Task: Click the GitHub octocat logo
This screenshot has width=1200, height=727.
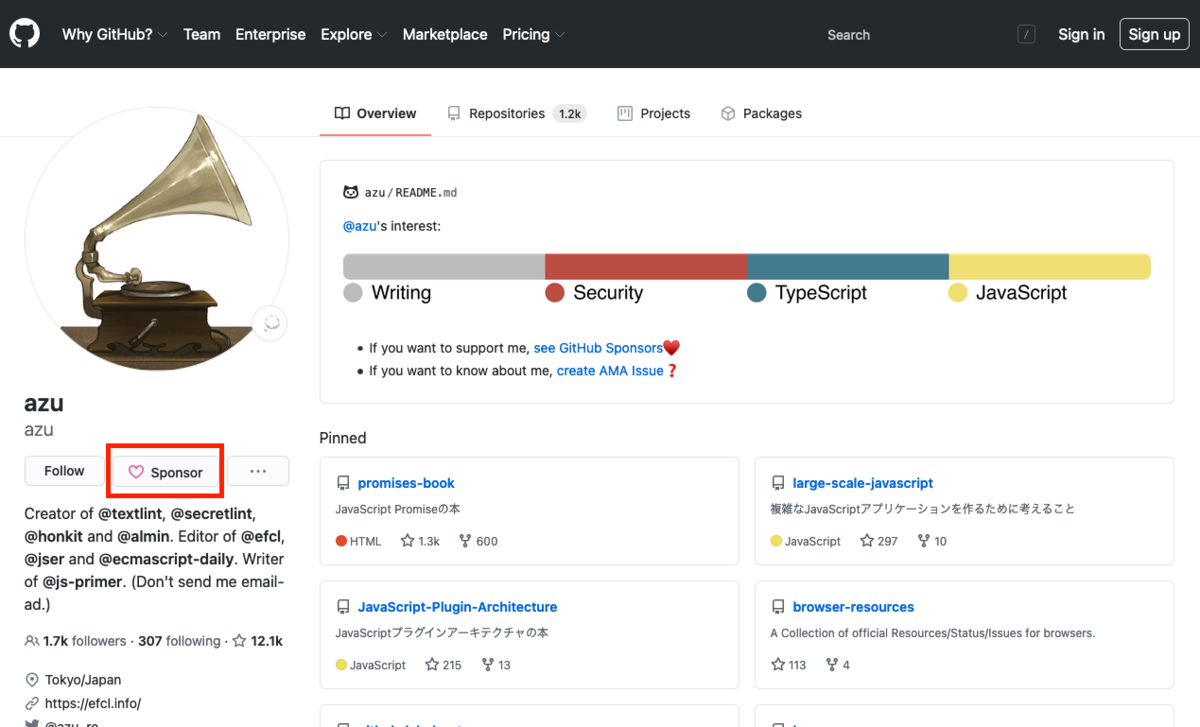Action: pos(24,33)
